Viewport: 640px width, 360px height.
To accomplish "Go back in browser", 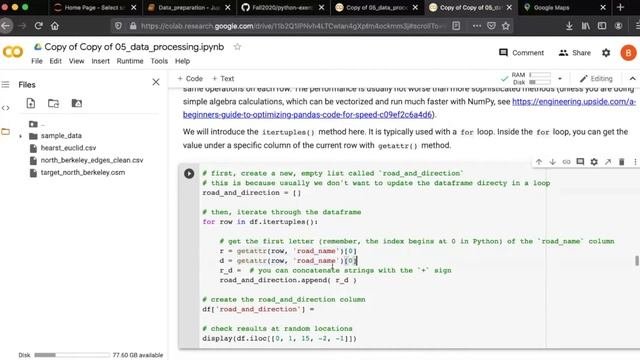I will point(6,26).
